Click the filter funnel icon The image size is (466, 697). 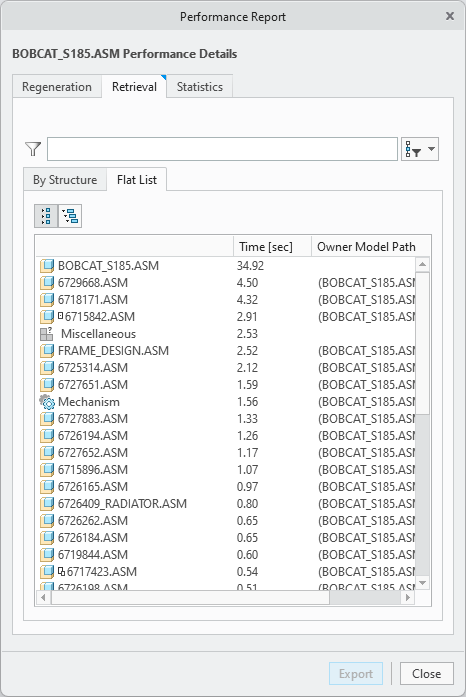pyautogui.click(x=33, y=149)
